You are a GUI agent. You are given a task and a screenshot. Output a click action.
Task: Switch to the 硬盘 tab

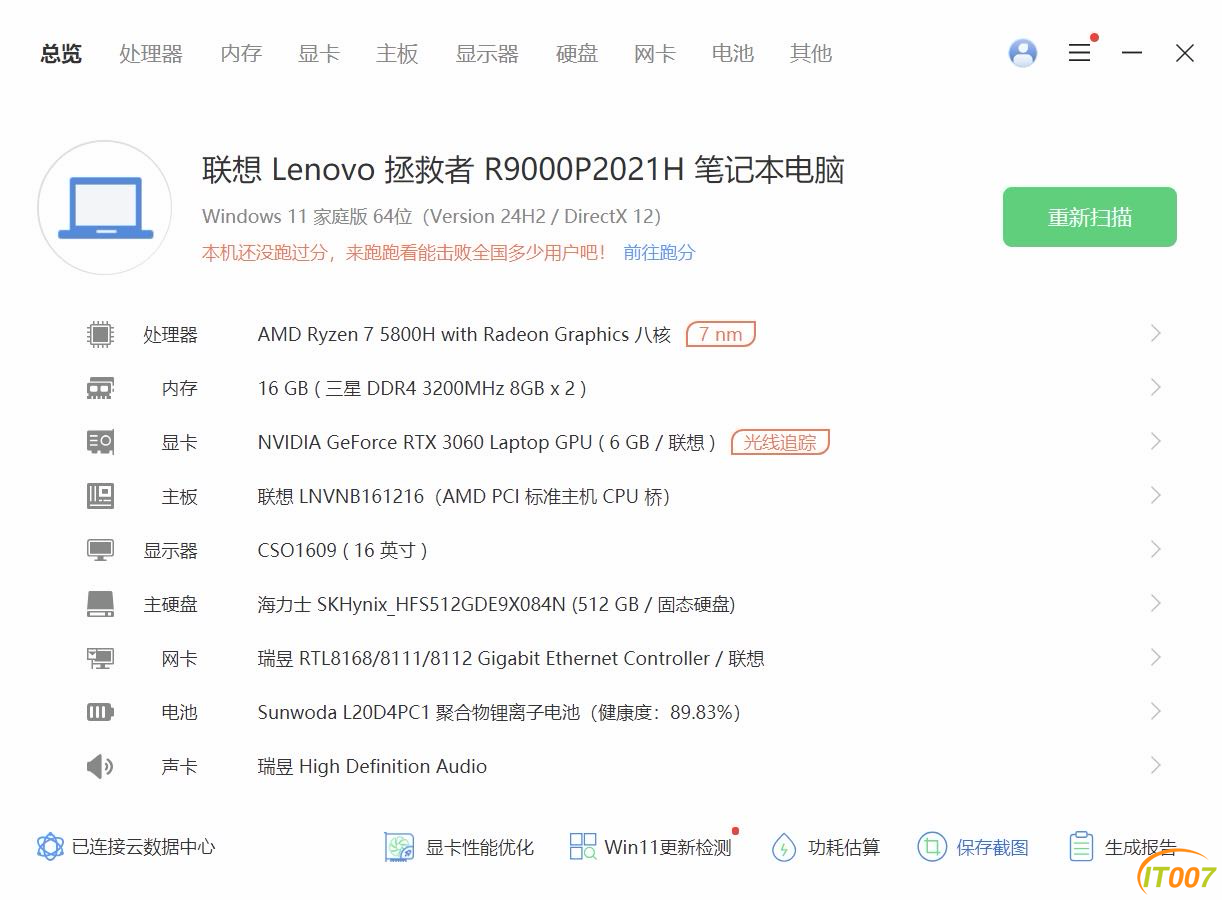pos(577,54)
